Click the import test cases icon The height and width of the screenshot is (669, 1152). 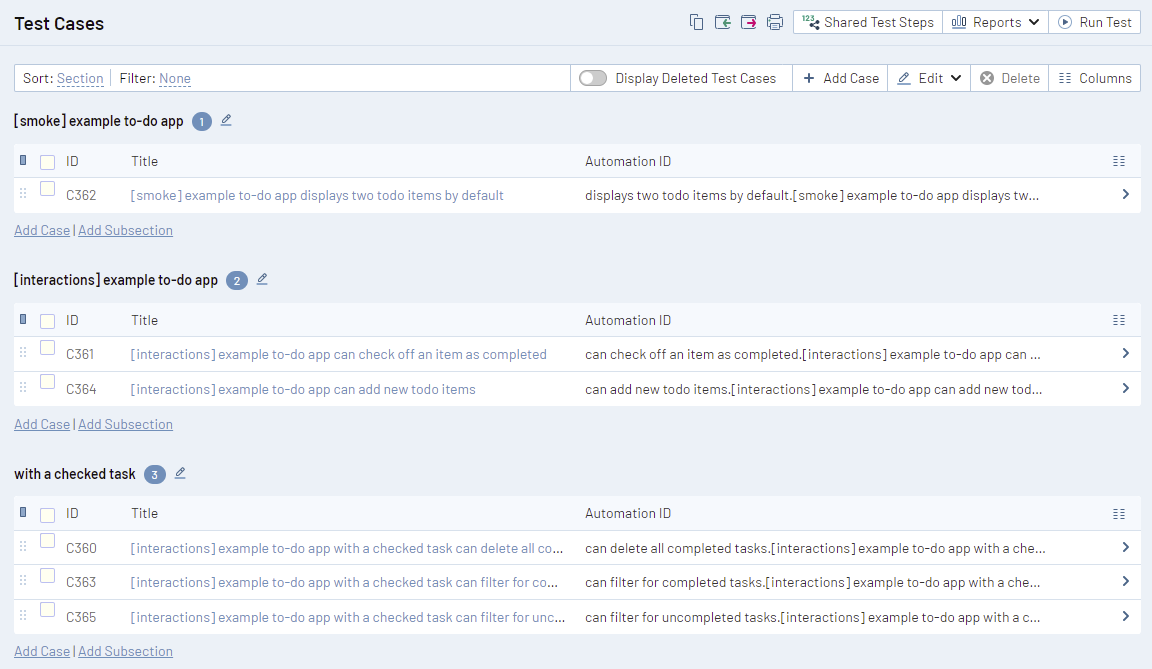pos(723,22)
